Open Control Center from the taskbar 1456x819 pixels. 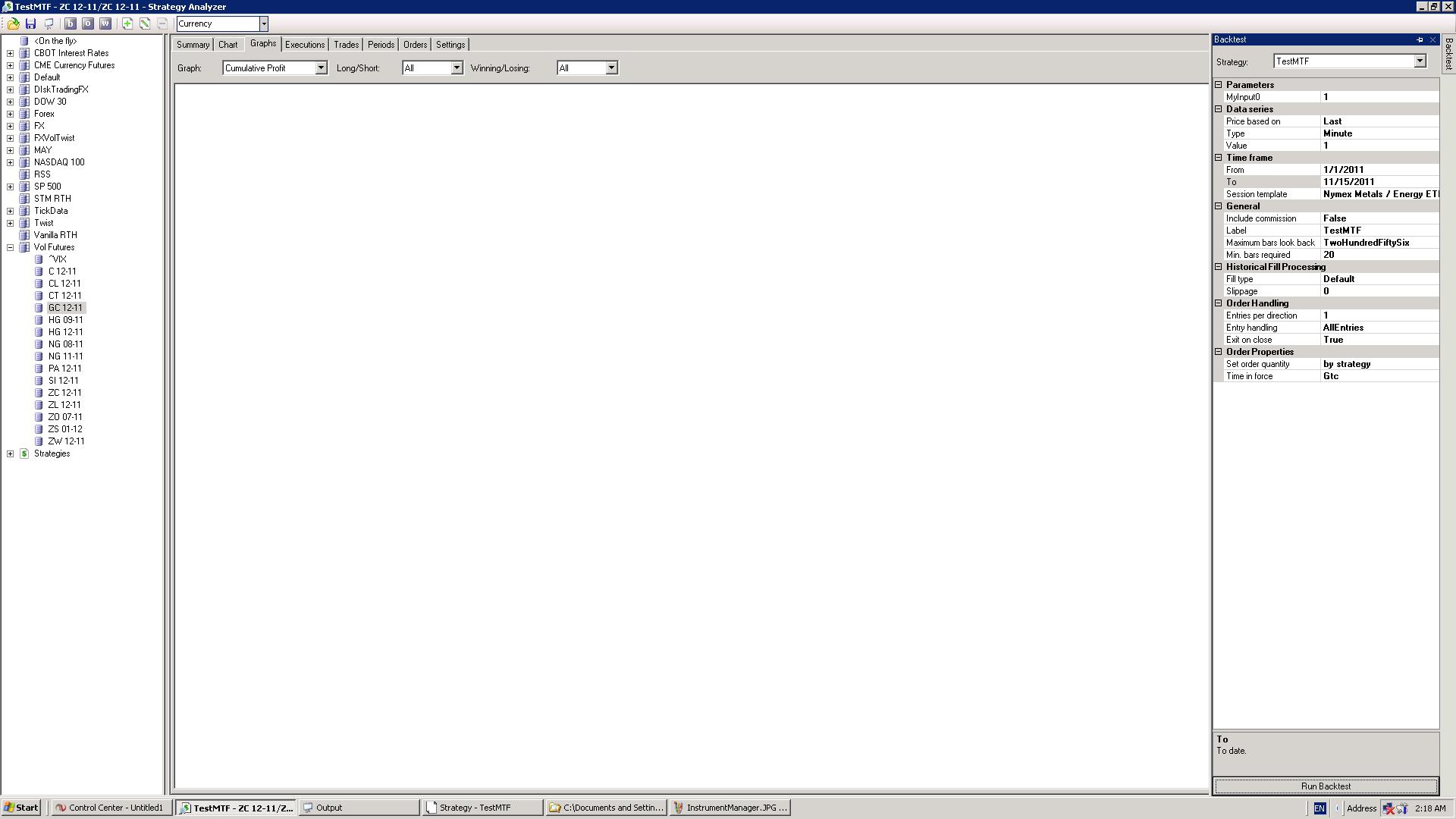111,808
